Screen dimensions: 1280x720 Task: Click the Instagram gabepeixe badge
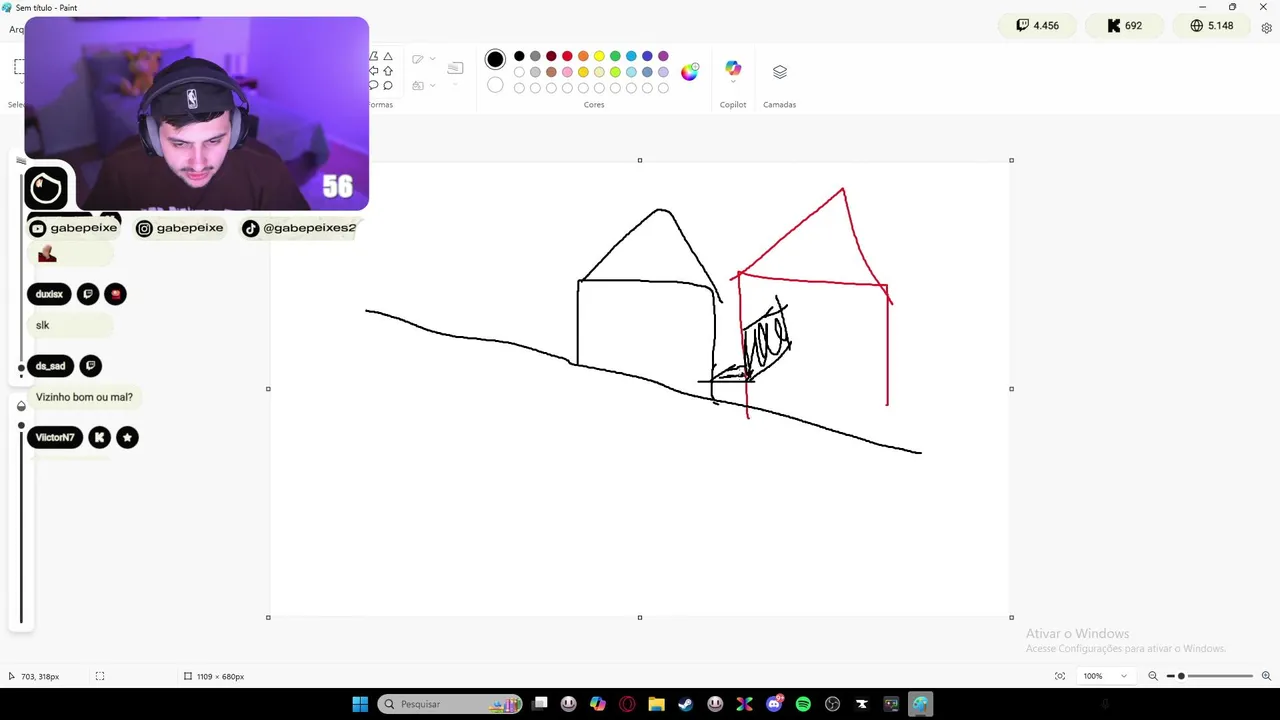point(180,228)
